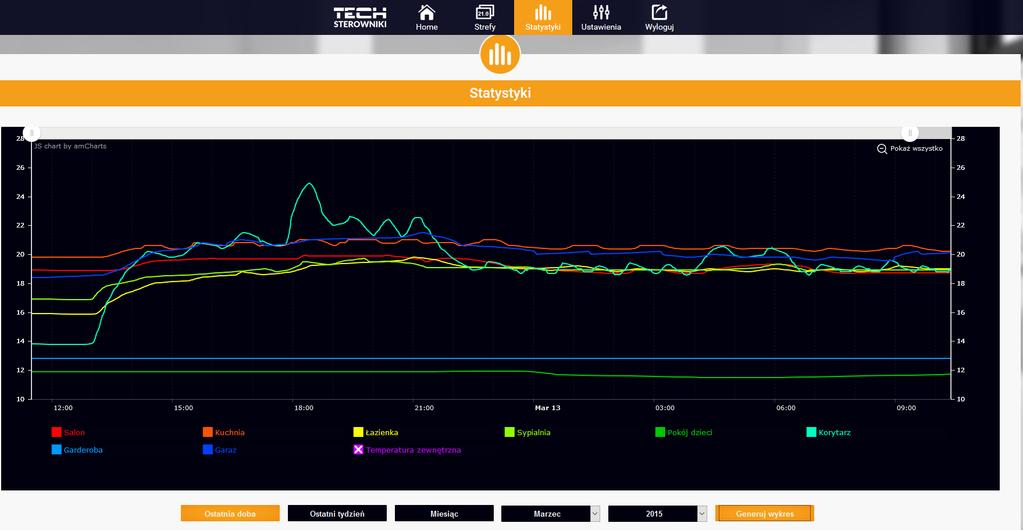This screenshot has width=1023, height=530.
Task: Open the 2015 year dropdown
Action: [657, 514]
